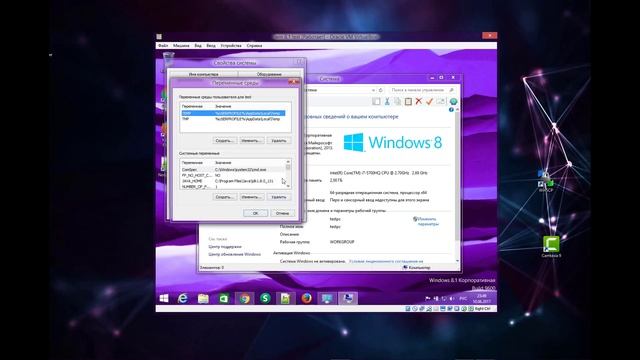The width and height of the screenshot is (640, 360).
Task: Click the system variables scrollbar down arrow
Action: tap(288, 186)
